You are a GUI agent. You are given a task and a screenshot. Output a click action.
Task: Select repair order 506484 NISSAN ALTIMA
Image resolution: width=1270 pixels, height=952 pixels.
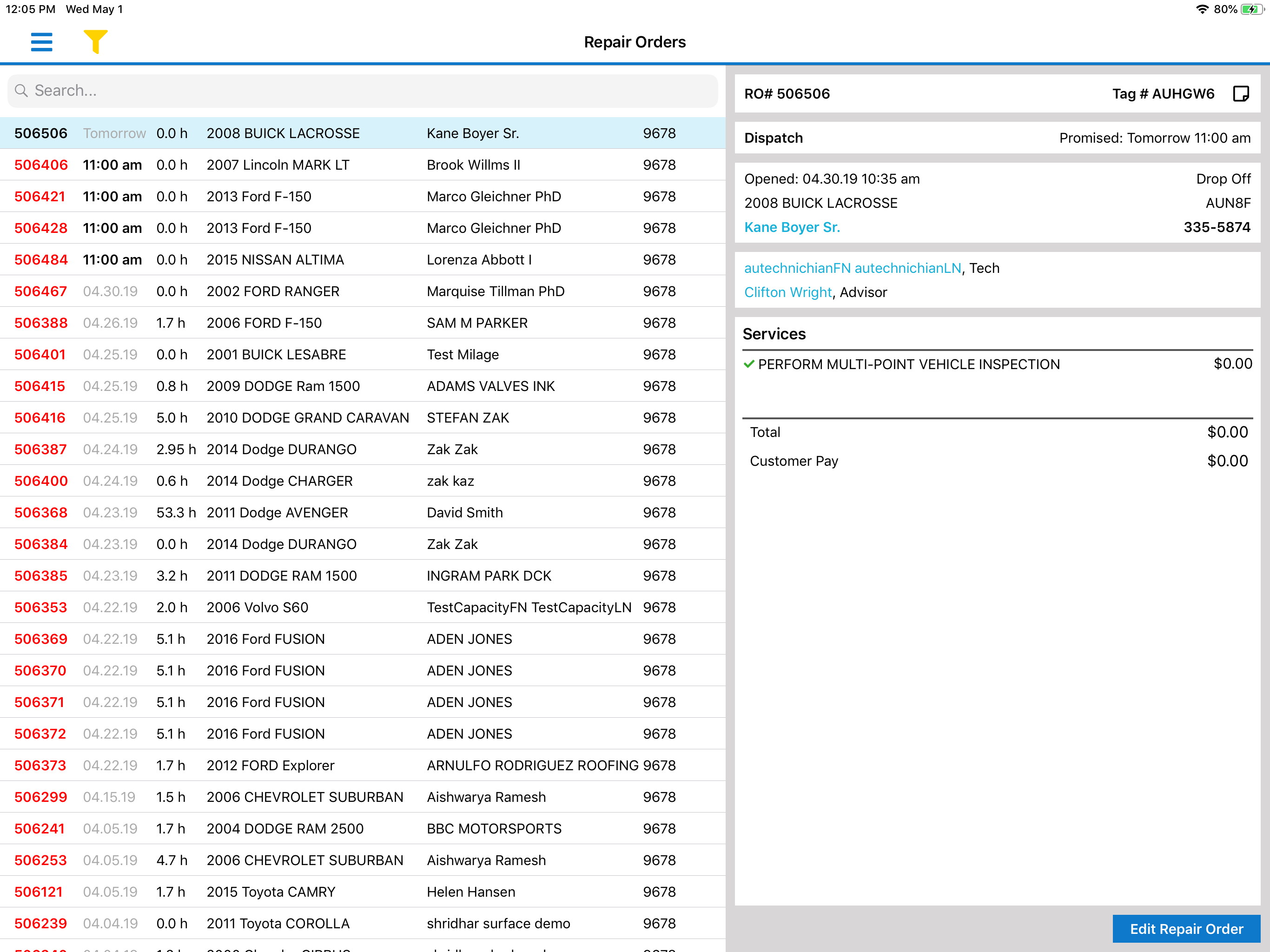(x=363, y=259)
